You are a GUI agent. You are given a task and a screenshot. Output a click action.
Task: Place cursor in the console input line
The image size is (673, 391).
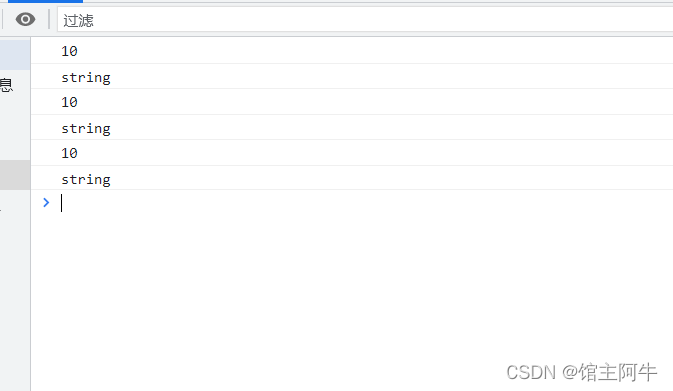pyautogui.click(x=365, y=203)
